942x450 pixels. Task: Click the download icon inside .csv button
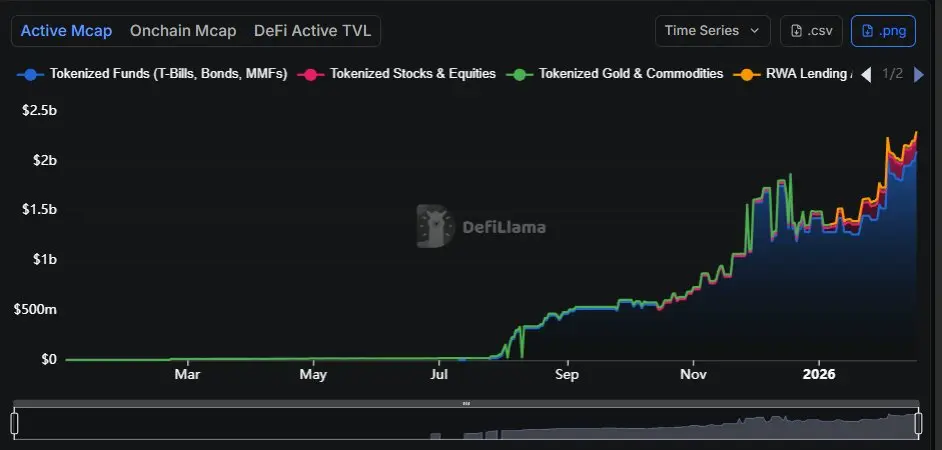point(797,31)
